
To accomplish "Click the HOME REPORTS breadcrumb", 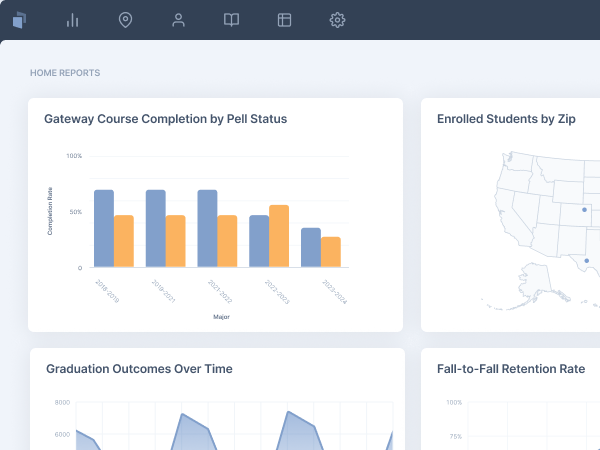I will 65,73.
